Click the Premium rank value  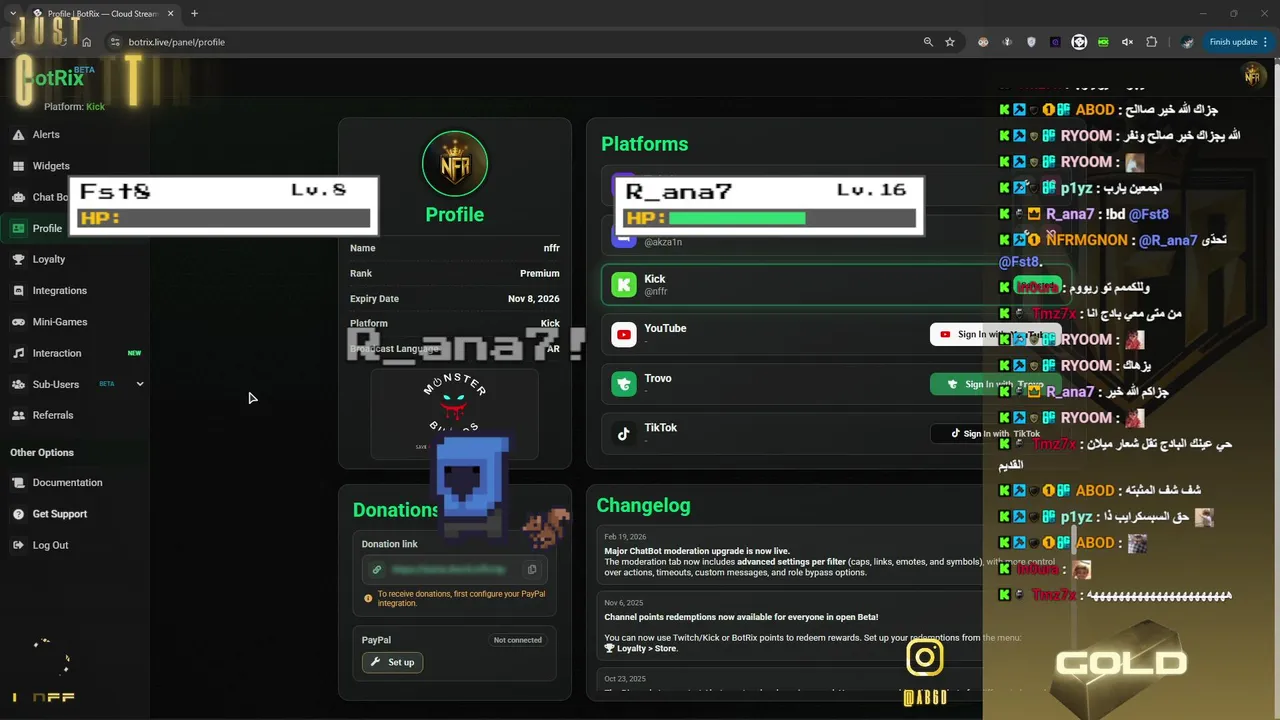point(540,273)
